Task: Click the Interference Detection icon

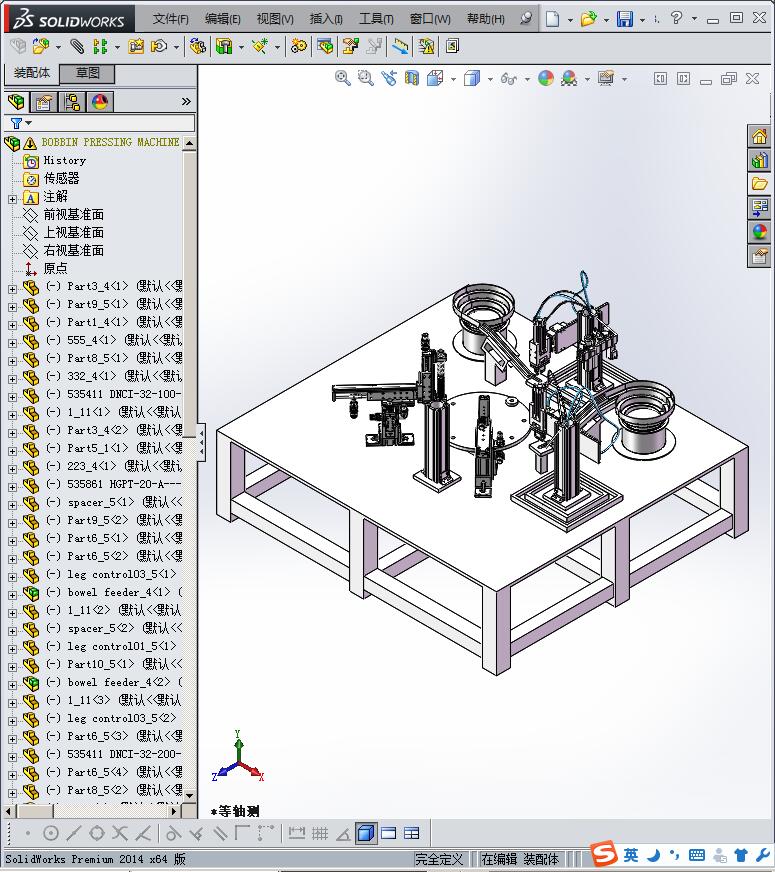Action: tap(325, 46)
